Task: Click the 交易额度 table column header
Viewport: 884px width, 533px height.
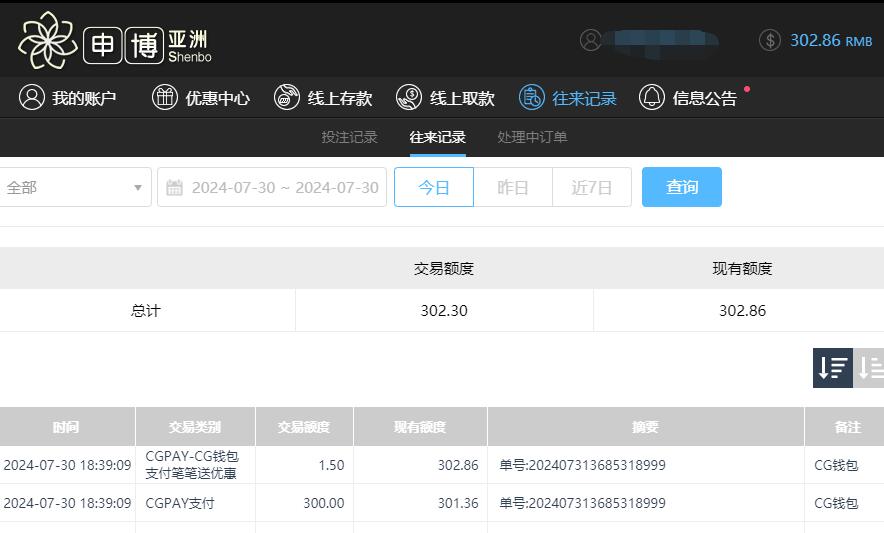Action: [x=304, y=427]
